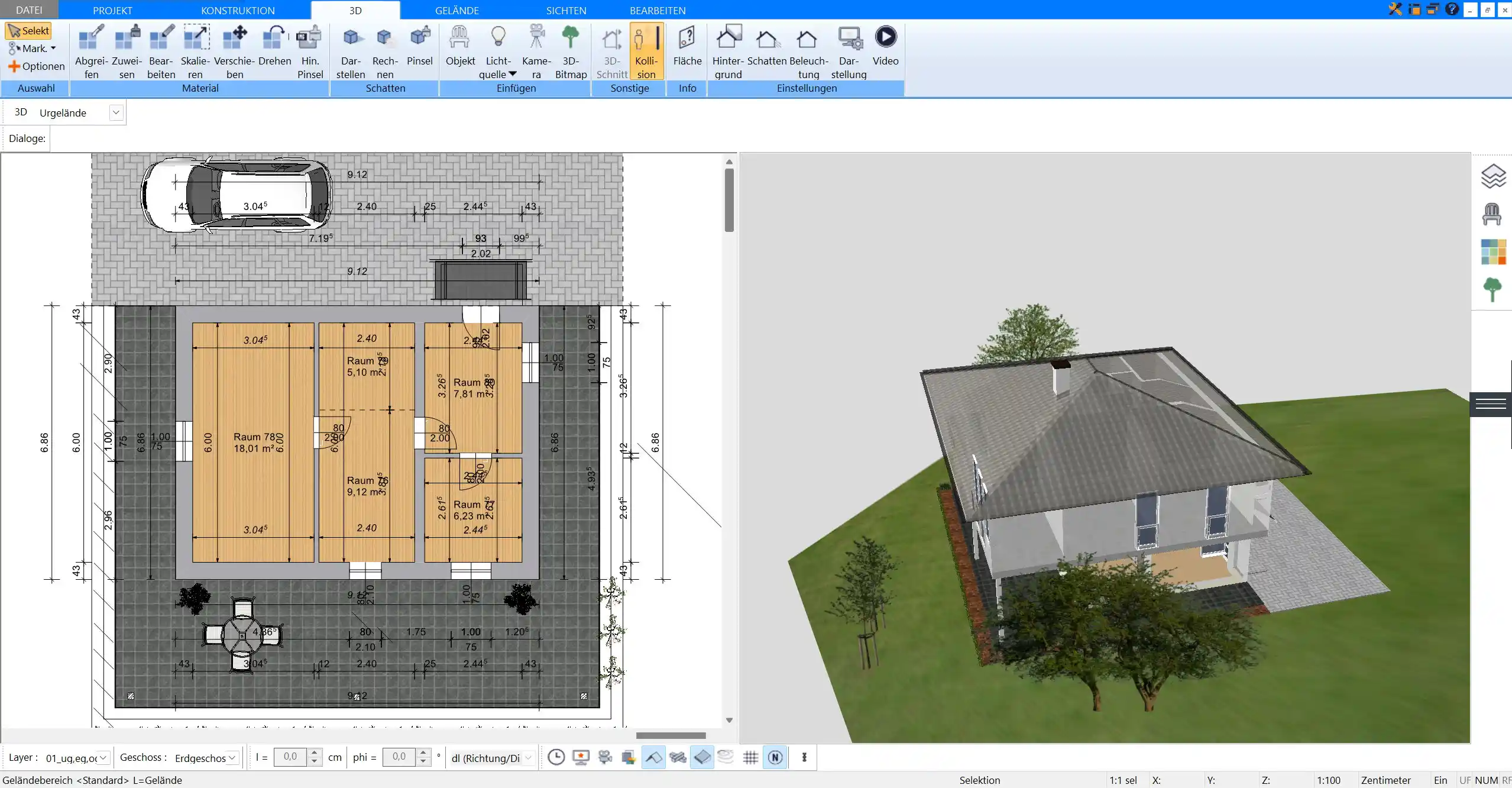The image size is (1512, 788).
Task: Select the Abgreifen material picker tool
Action: point(91,52)
